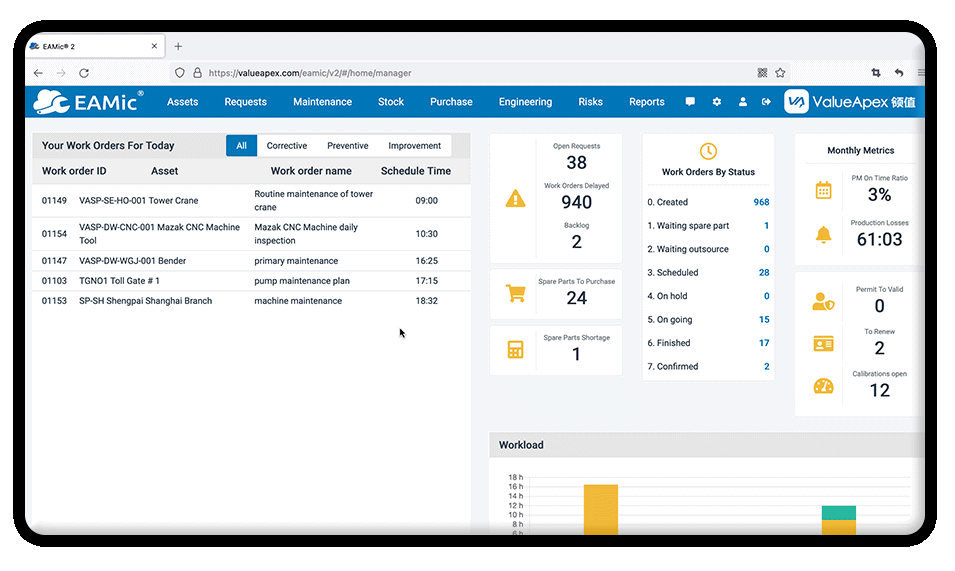This screenshot has height=571, width=955.
Task: Click the tall yellow Workload chart bar
Action: pyautogui.click(x=601, y=510)
